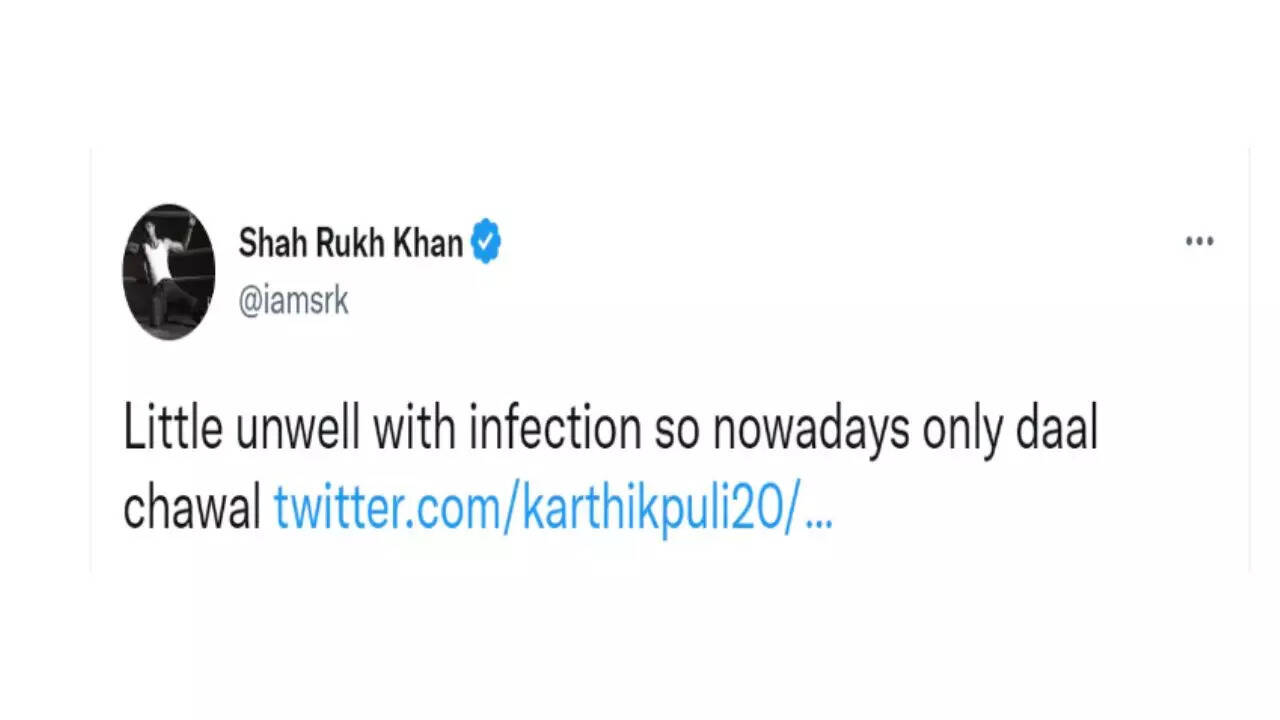Click the word 'infection' in the tweet
Screen dimensions: 1280x720
pyautogui.click(x=555, y=430)
